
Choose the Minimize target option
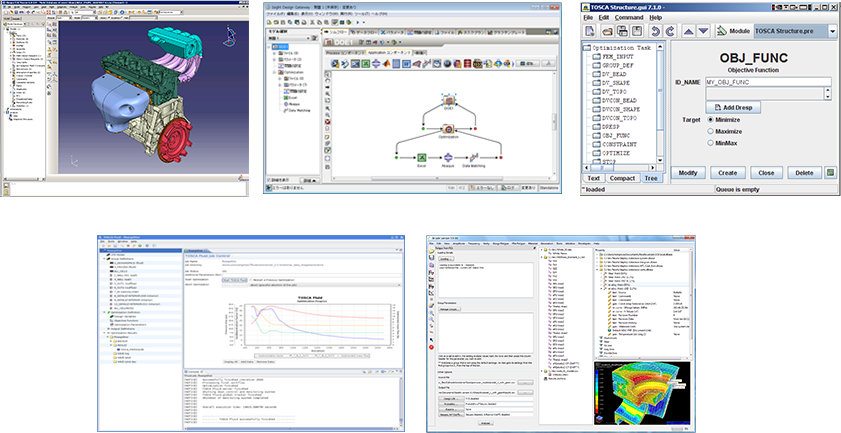tap(711, 120)
